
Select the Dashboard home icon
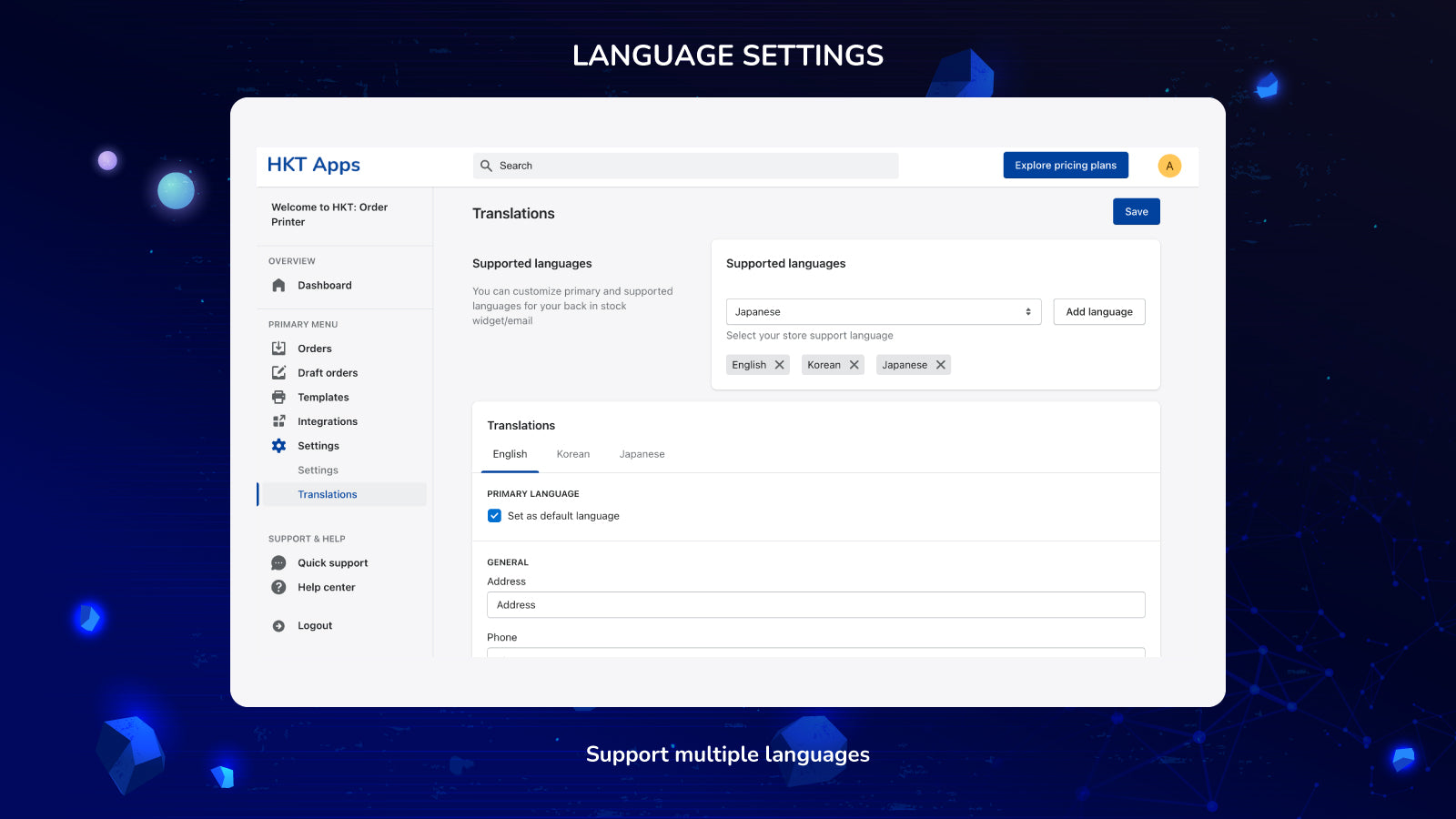pyautogui.click(x=278, y=285)
